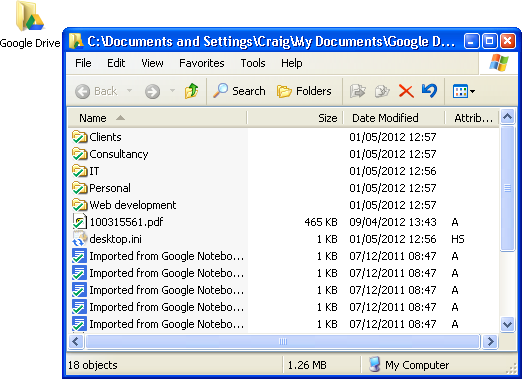Click the date 09/04/2012 13:43
This screenshot has height=379, width=522.
point(393,222)
